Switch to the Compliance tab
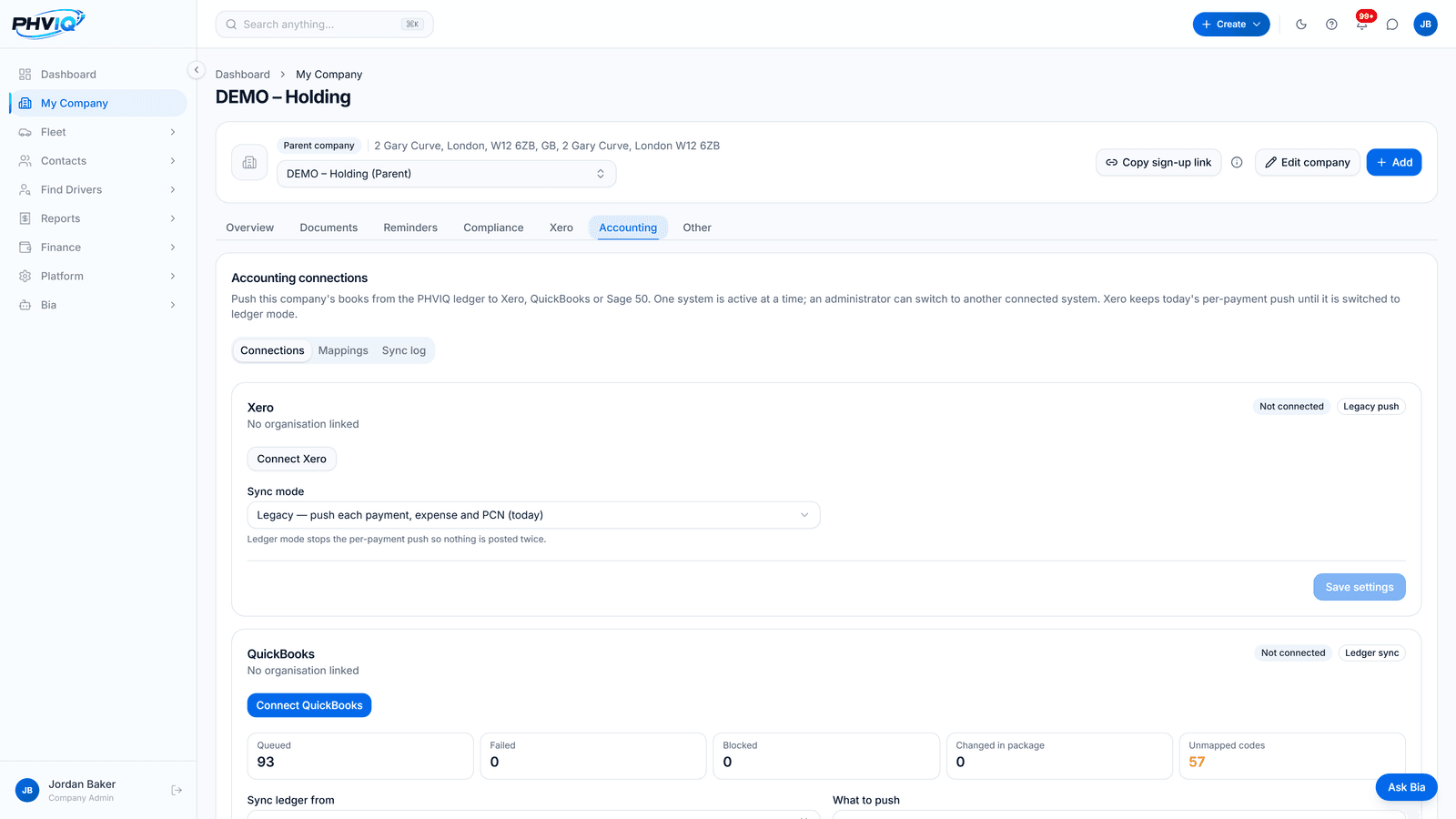 [493, 227]
